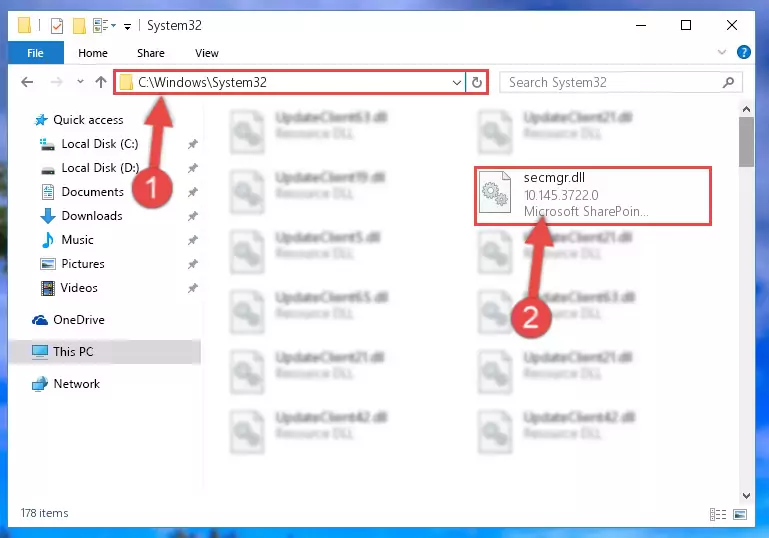This screenshot has height=538, width=769.
Task: Open the recent locations dropdown arrow
Action: tap(80, 82)
